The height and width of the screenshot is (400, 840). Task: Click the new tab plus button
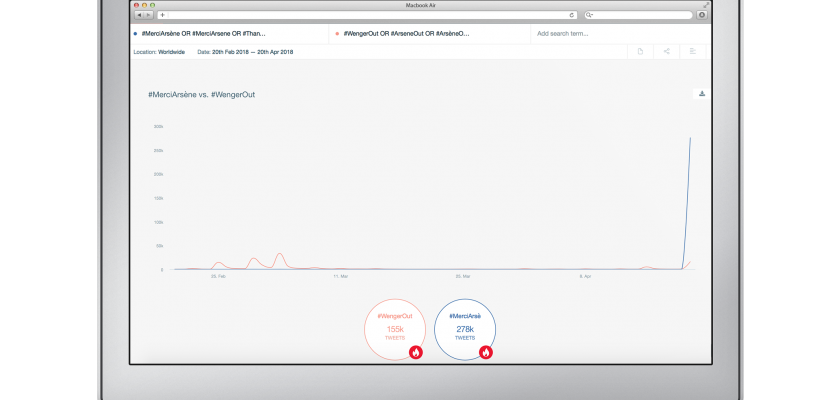click(162, 15)
